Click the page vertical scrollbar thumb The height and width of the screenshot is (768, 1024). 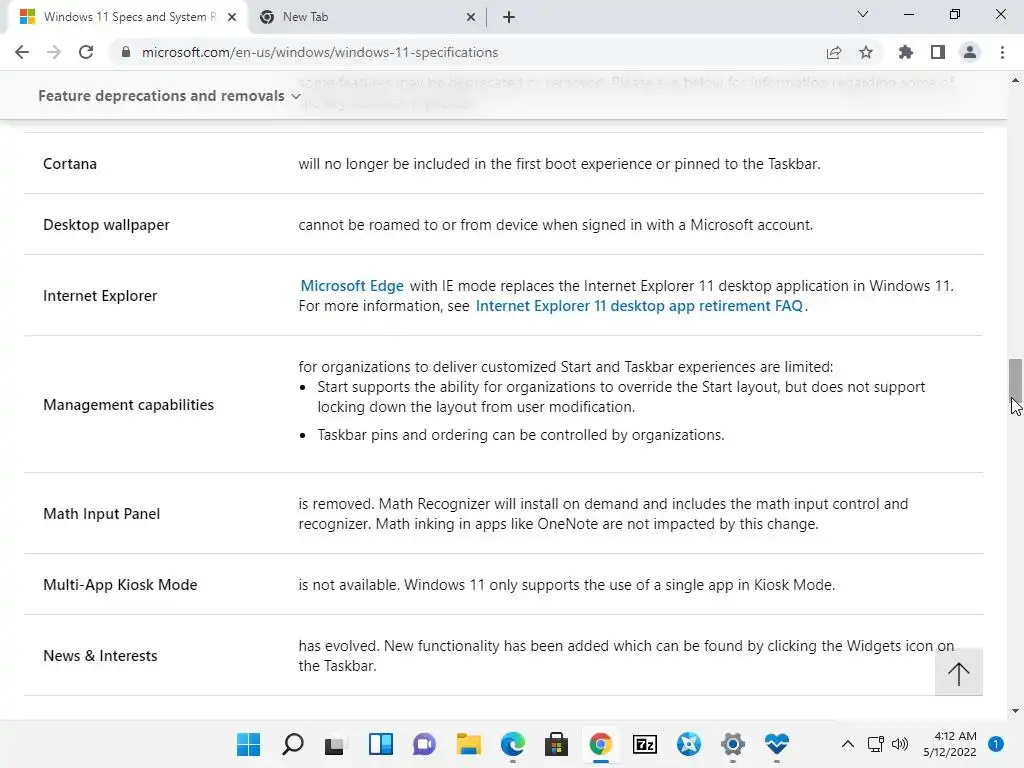(x=1015, y=379)
